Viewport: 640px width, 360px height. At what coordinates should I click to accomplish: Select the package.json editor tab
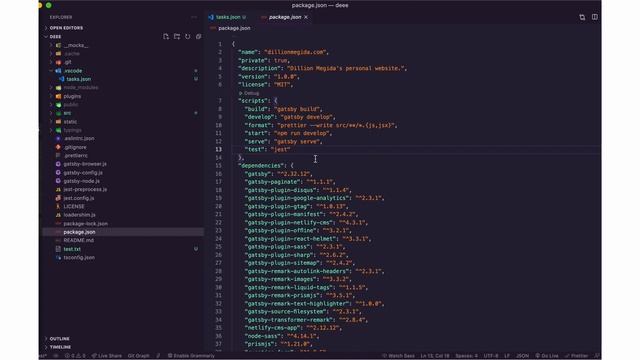[x=285, y=17]
